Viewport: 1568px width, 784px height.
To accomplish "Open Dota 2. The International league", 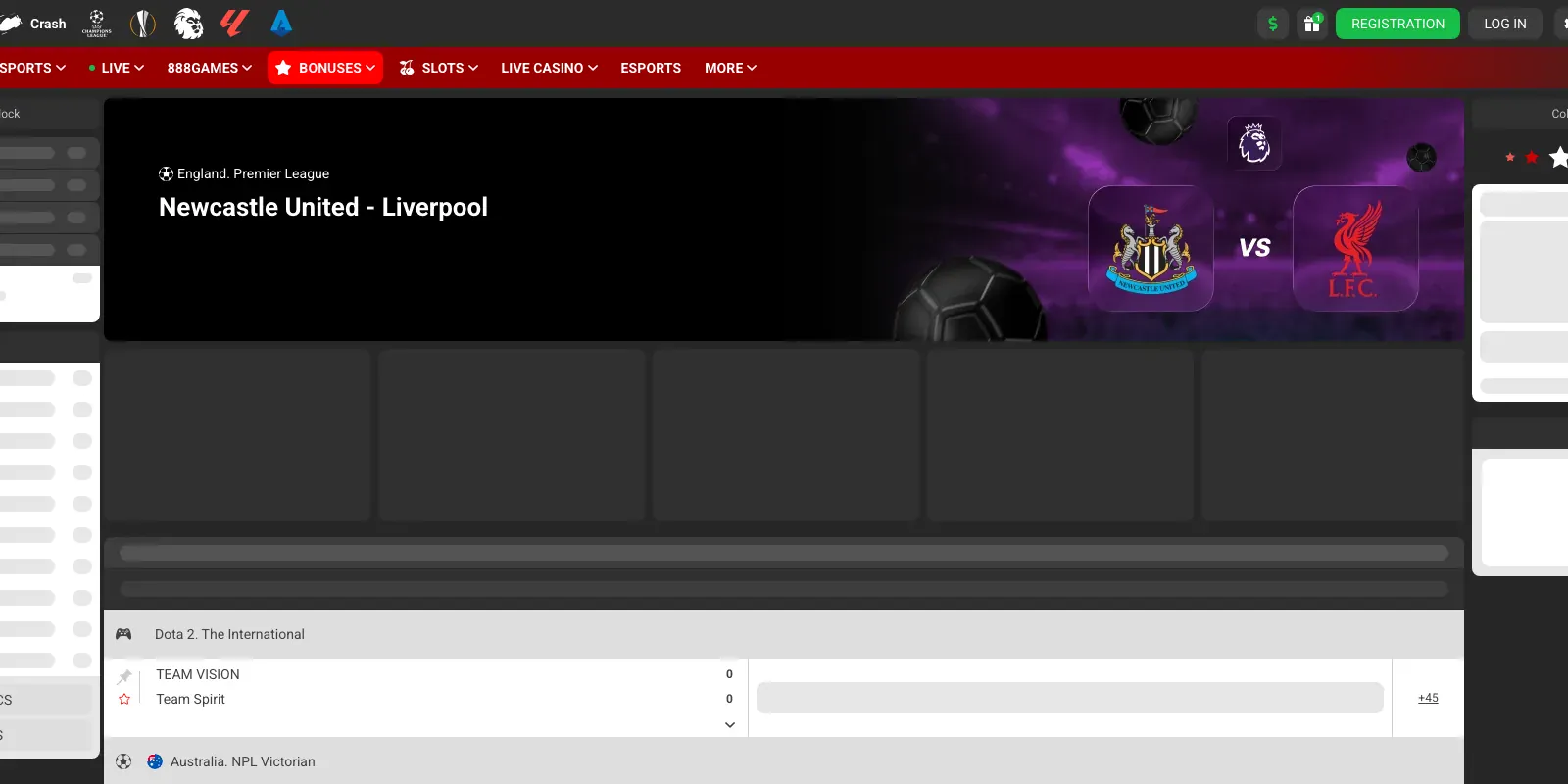I will [x=229, y=634].
